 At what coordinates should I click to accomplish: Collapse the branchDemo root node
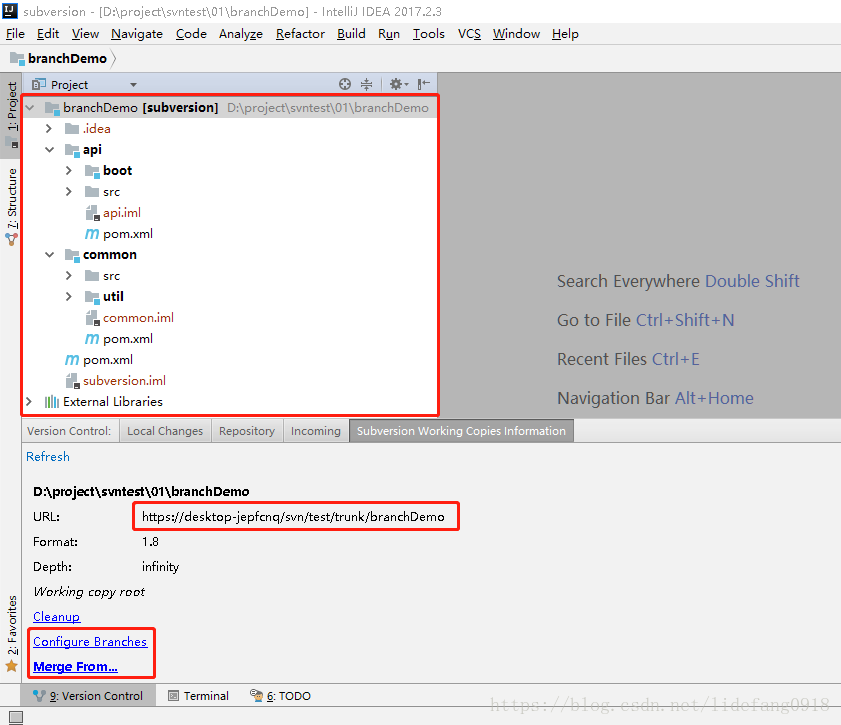(30, 108)
